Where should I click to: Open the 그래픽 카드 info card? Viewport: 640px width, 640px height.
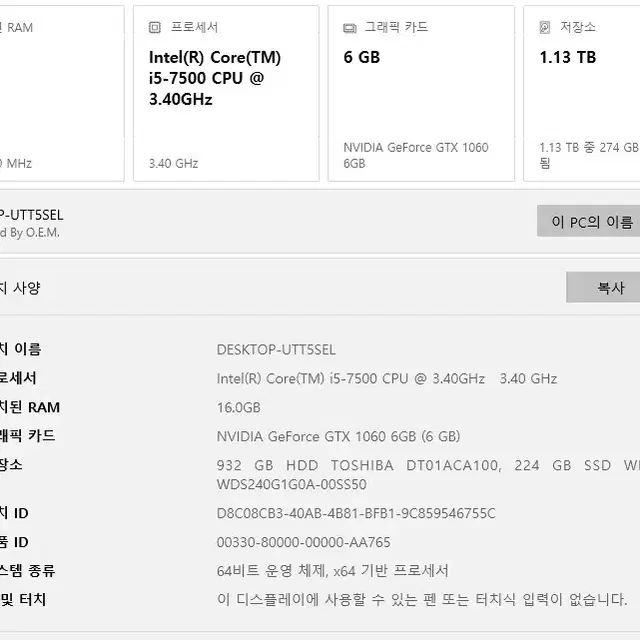pyautogui.click(x=421, y=93)
